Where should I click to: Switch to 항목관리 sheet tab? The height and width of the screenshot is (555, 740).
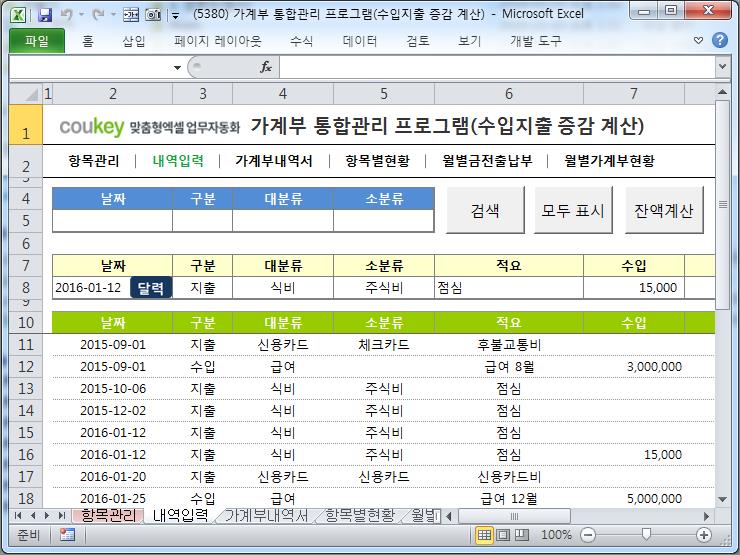(108, 515)
